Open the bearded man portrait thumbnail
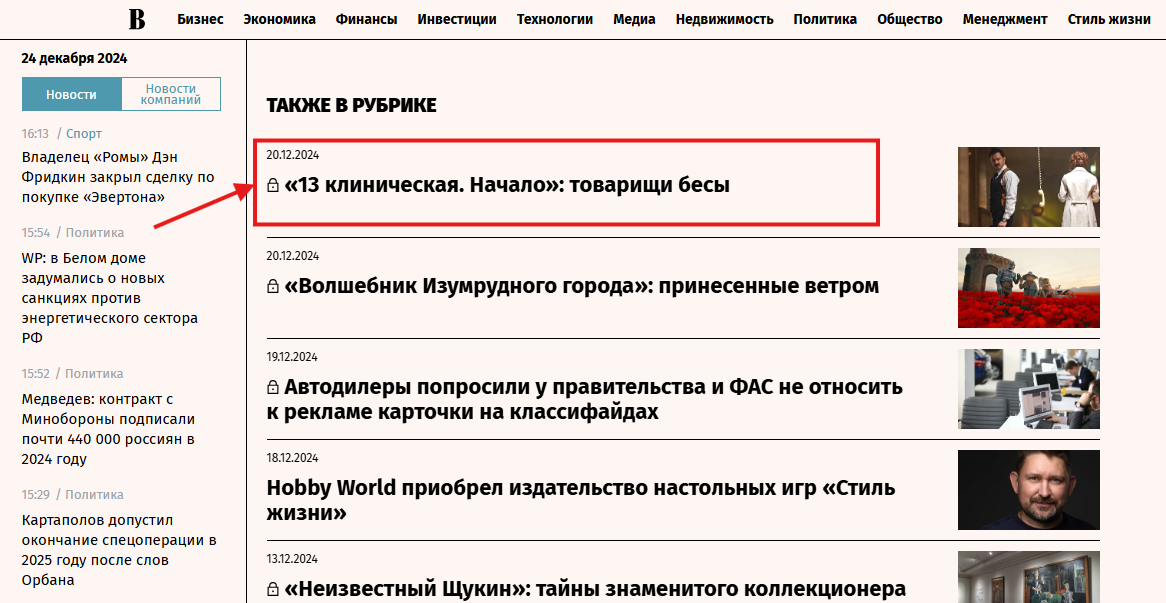Screen dimensions: 1166x603 [1028, 490]
